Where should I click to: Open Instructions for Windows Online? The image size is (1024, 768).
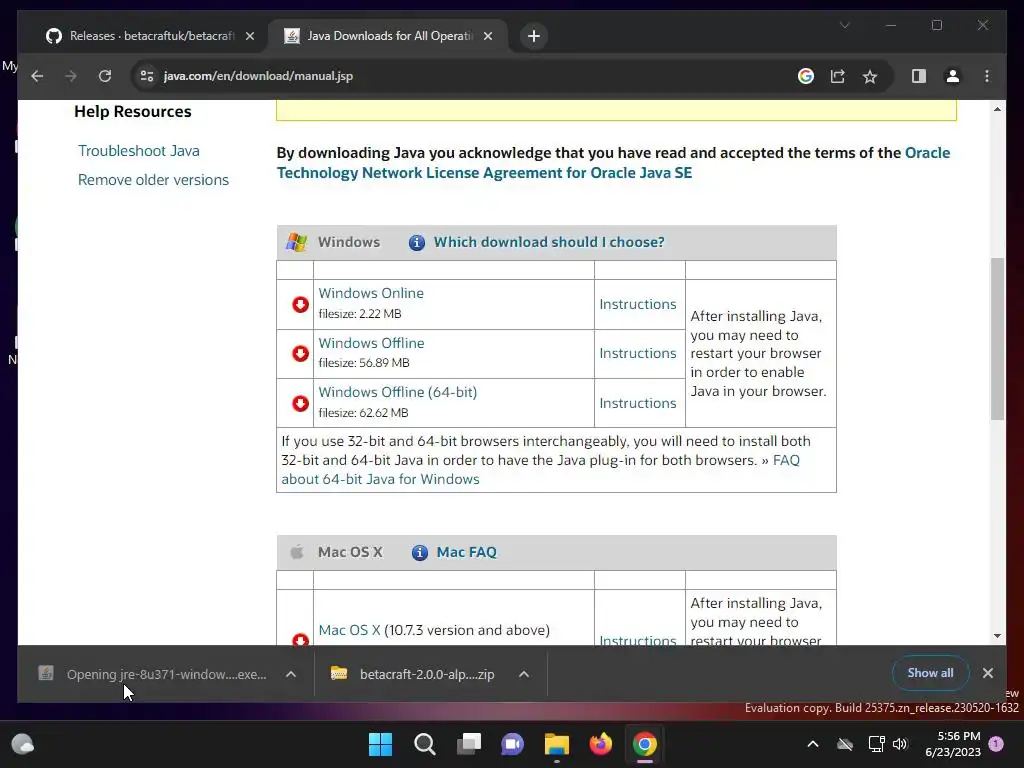coord(638,304)
